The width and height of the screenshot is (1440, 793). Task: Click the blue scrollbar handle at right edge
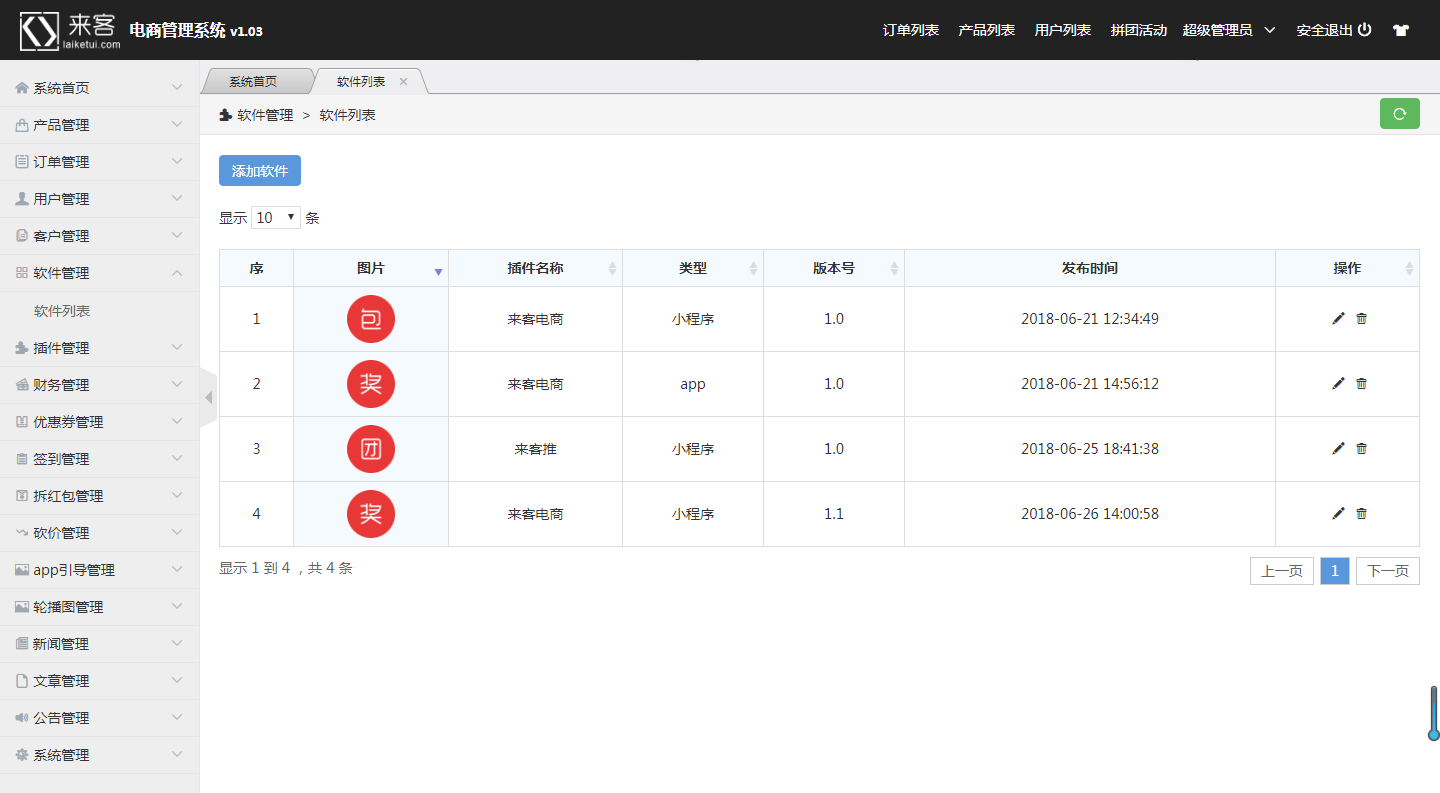1434,713
